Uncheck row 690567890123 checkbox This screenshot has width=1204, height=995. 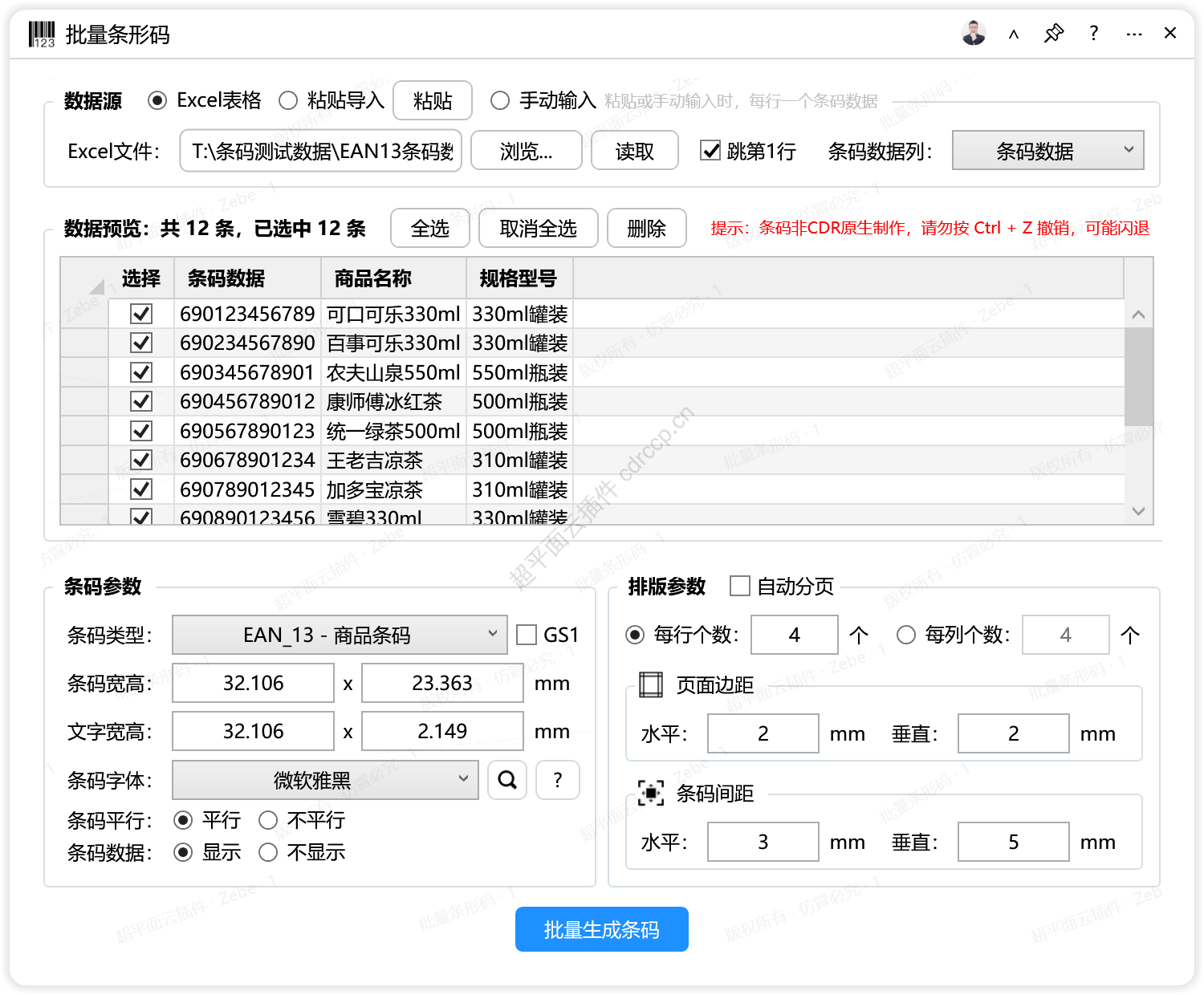pos(141,431)
